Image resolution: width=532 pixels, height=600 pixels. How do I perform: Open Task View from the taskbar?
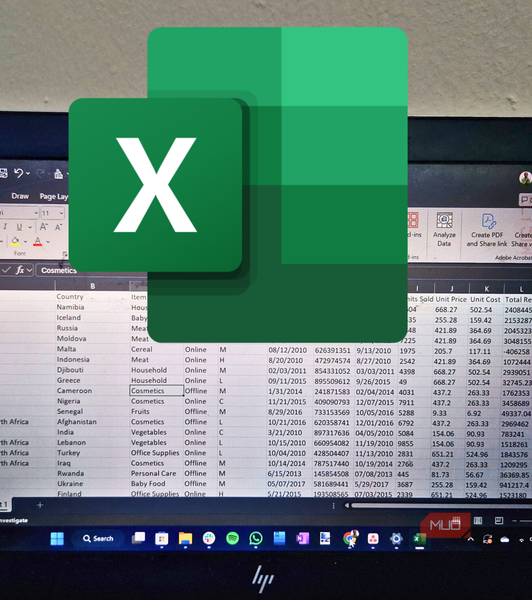point(138,538)
